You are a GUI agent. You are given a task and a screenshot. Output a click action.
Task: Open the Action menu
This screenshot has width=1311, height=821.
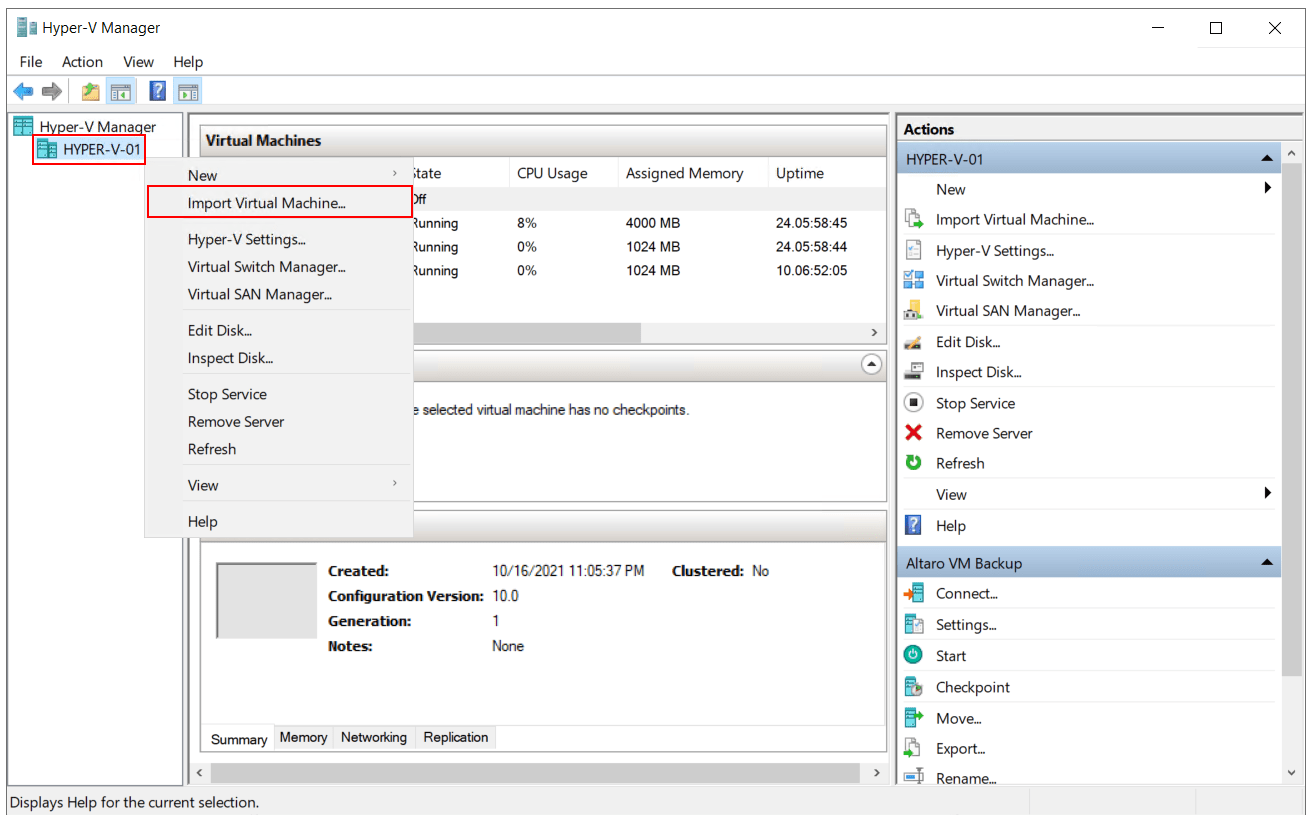click(82, 62)
